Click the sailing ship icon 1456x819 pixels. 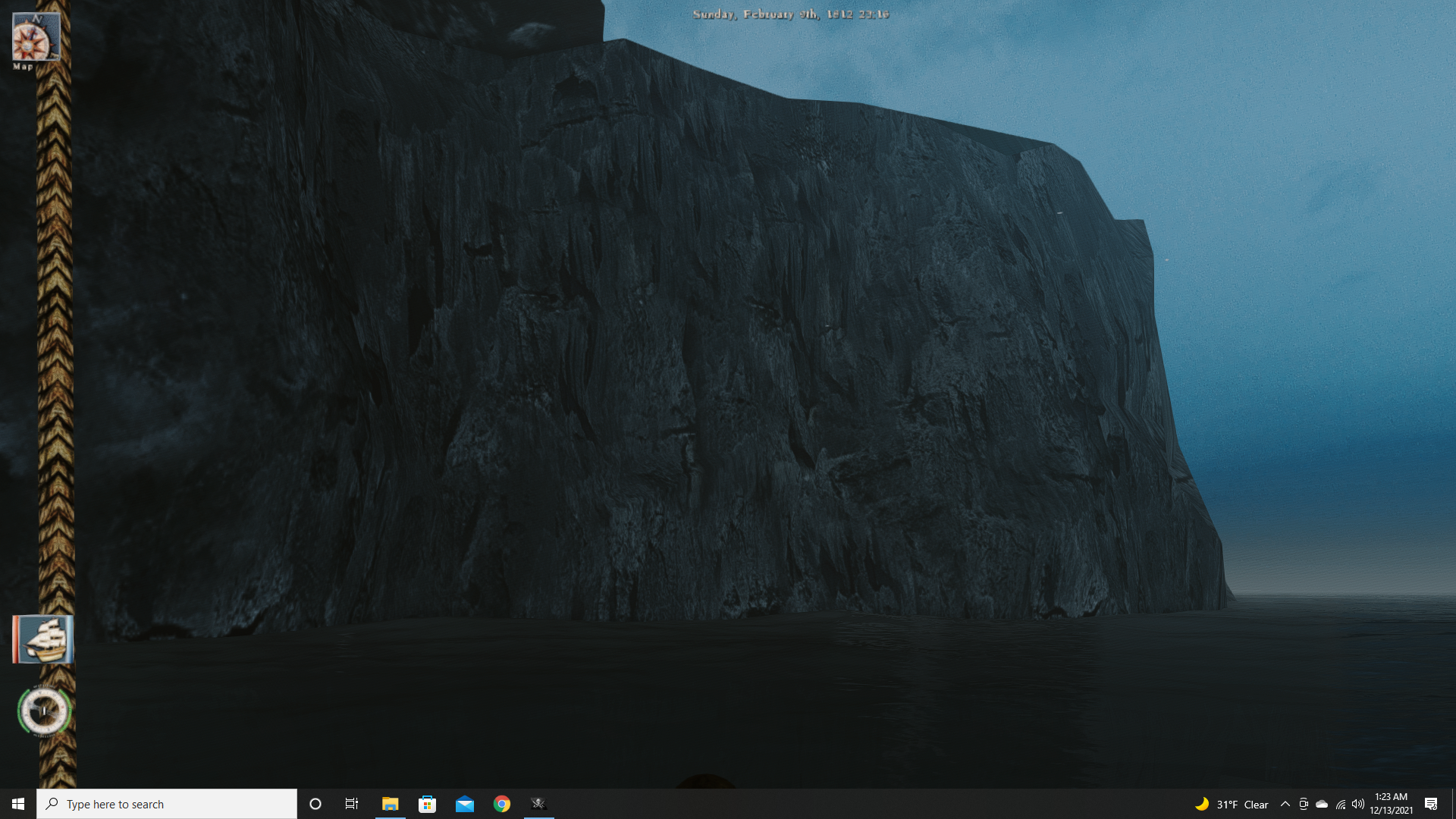click(43, 639)
